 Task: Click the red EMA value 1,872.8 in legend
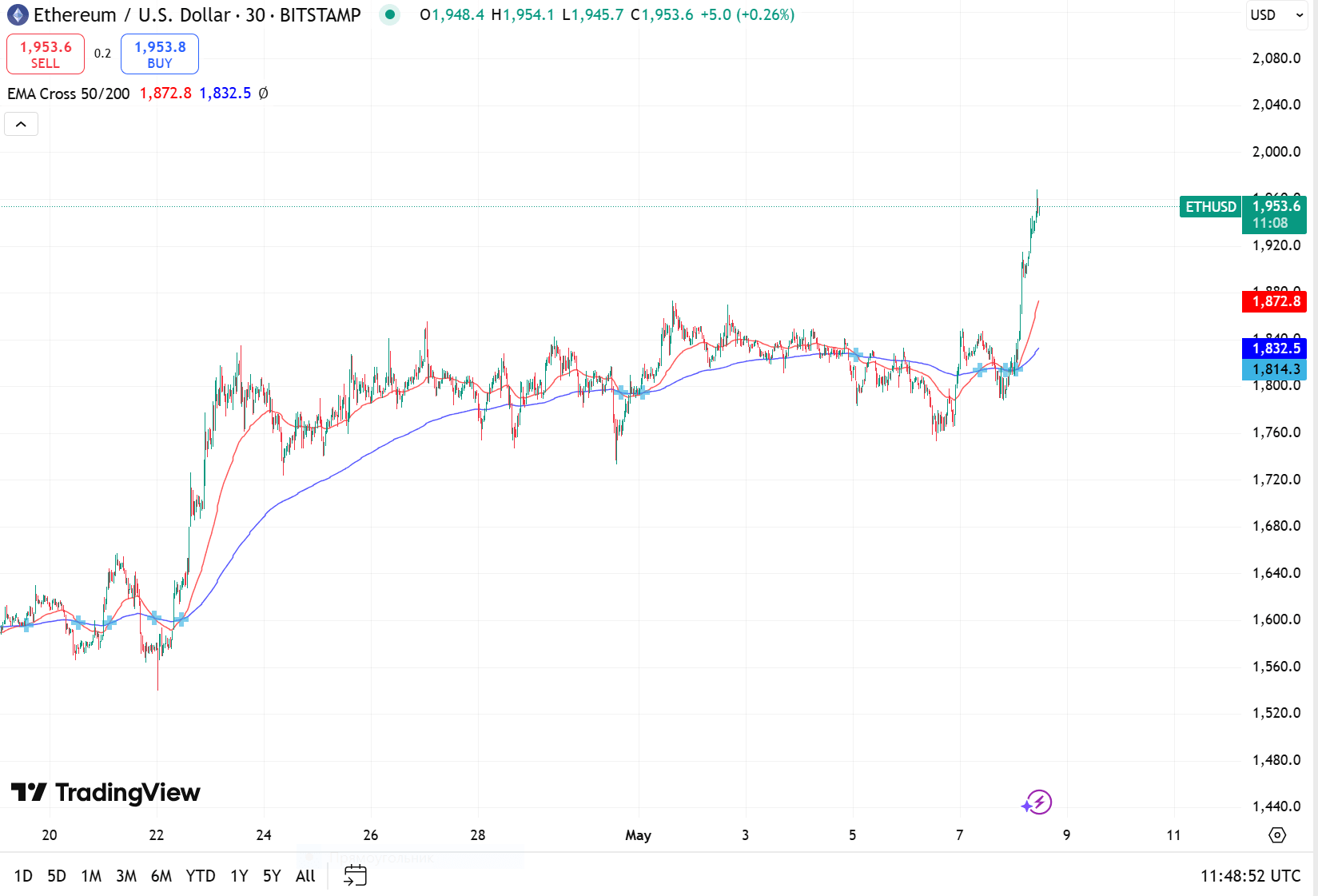coord(165,94)
